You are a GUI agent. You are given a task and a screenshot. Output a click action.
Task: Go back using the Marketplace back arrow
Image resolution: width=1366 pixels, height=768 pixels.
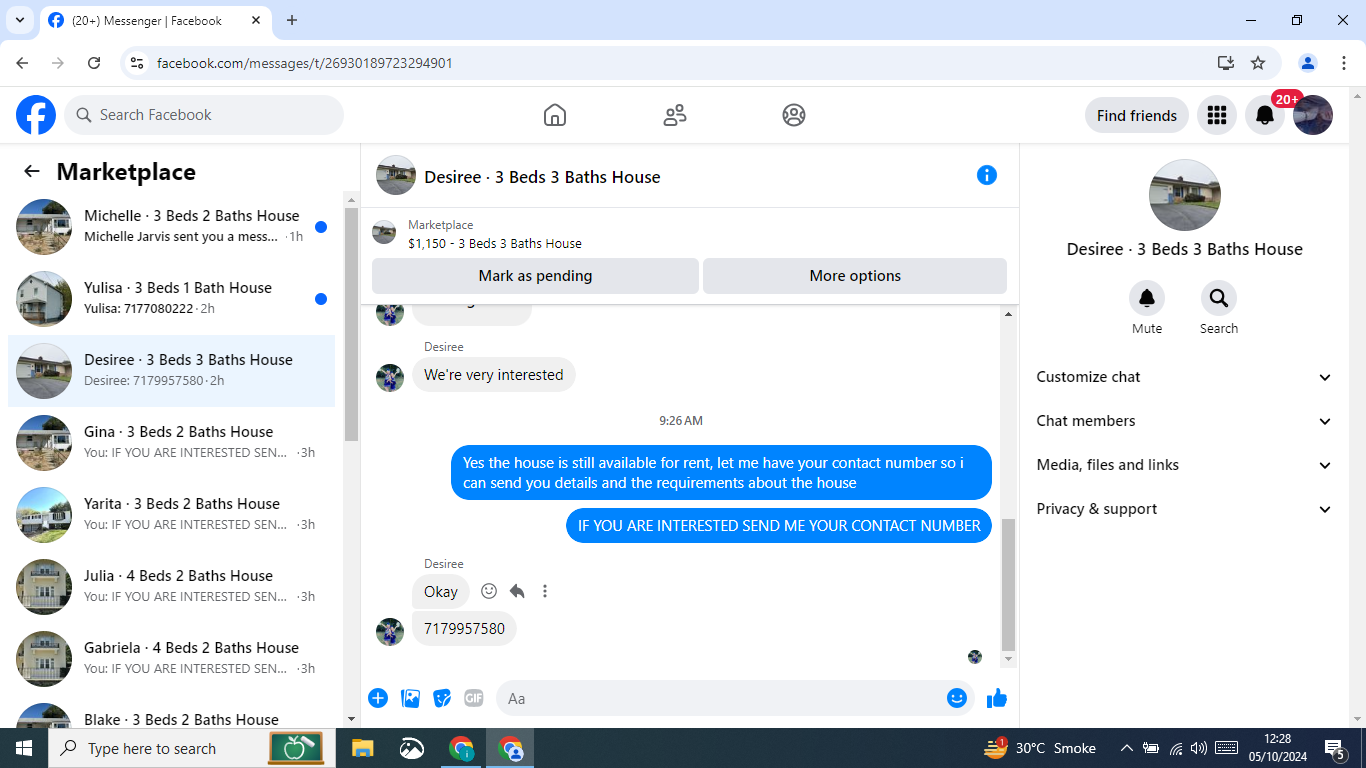[32, 171]
